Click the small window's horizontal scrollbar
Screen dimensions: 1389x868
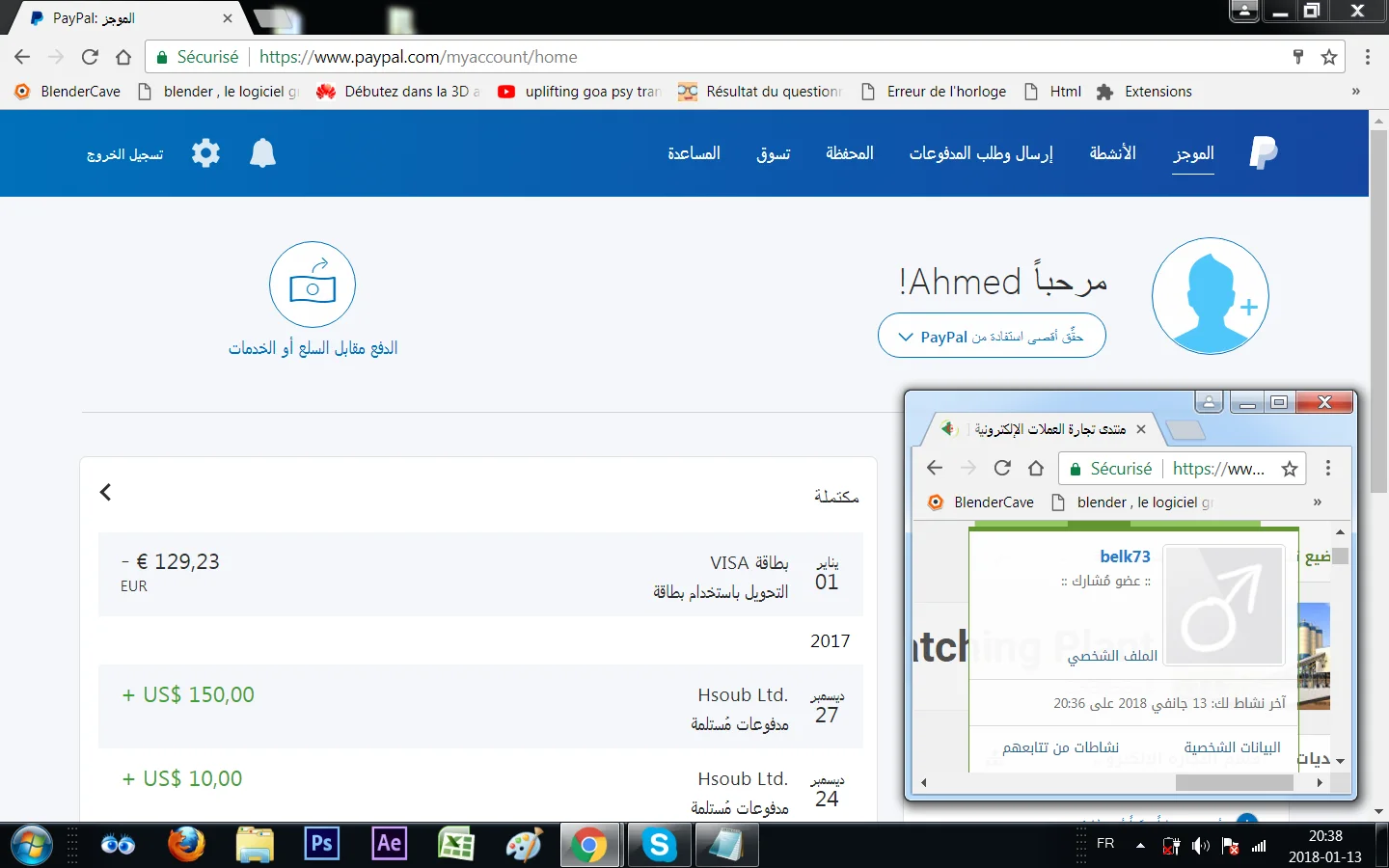point(1233,783)
